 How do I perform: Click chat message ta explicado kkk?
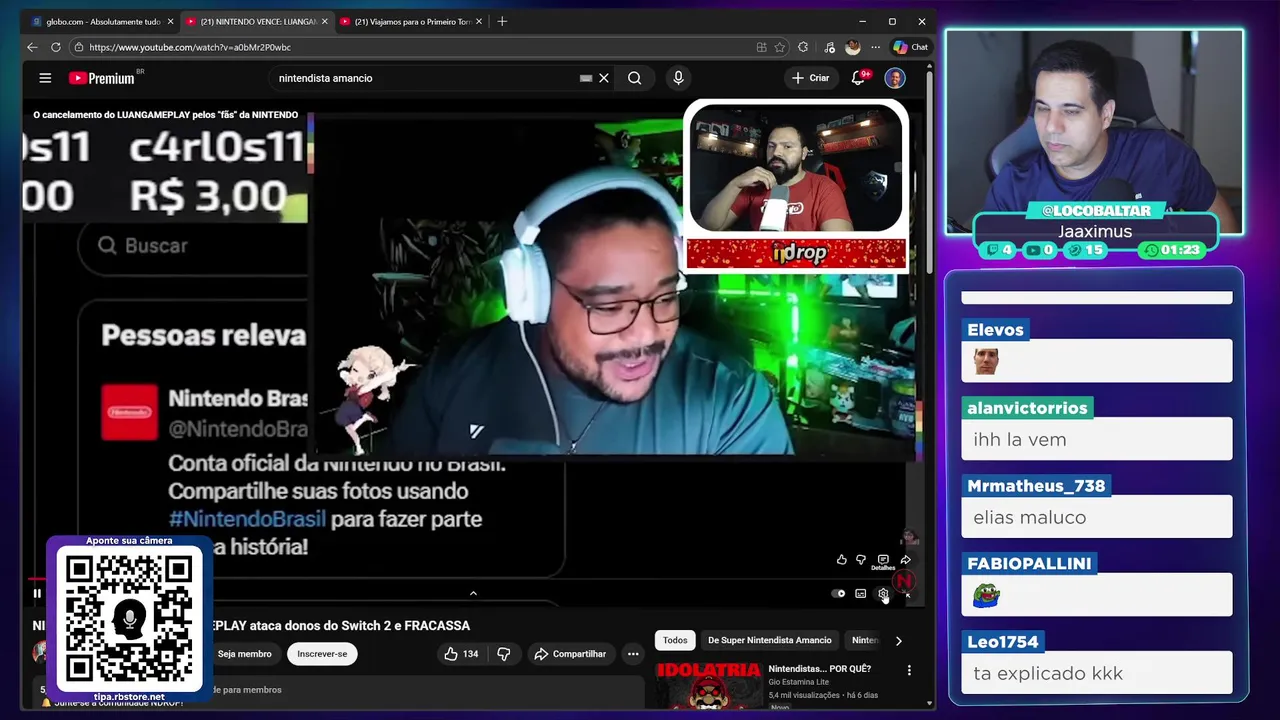point(1096,673)
